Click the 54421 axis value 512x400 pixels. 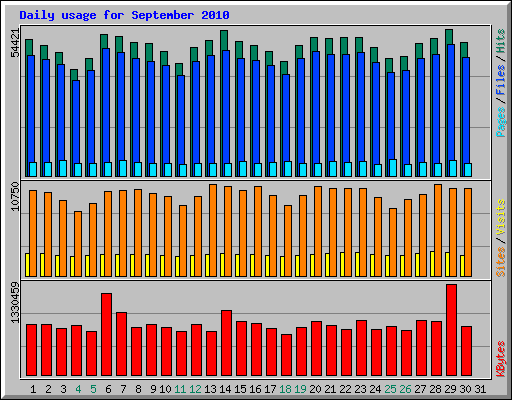pos(15,43)
